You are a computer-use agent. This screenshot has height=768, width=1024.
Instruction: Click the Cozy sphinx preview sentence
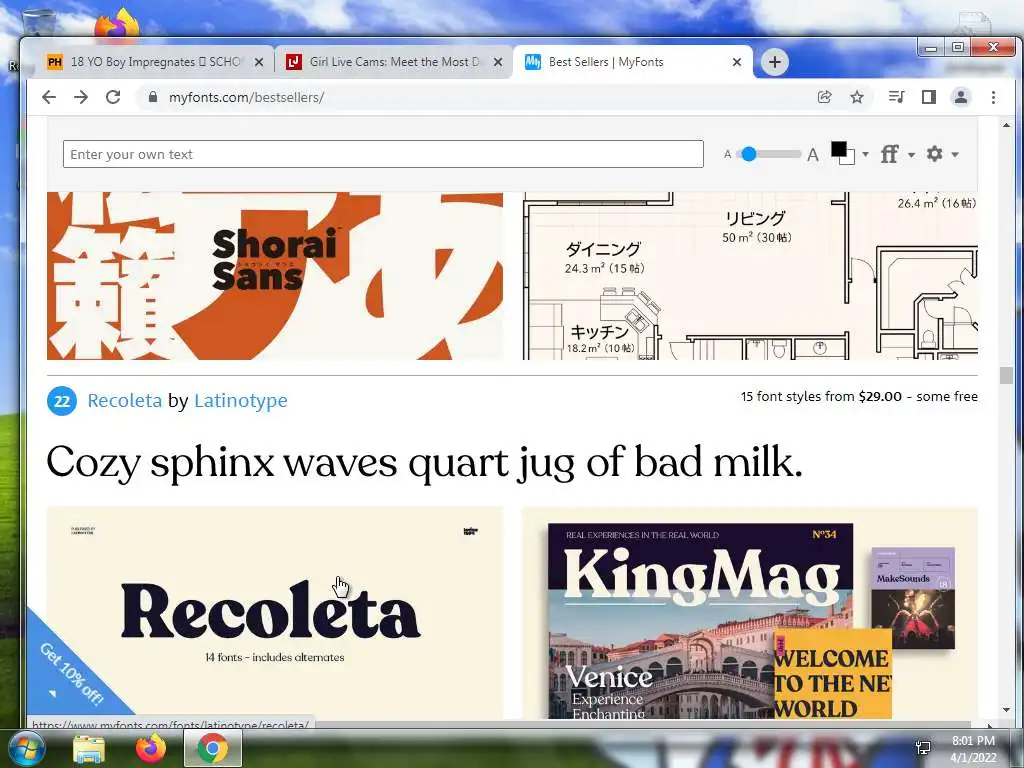[x=424, y=464]
